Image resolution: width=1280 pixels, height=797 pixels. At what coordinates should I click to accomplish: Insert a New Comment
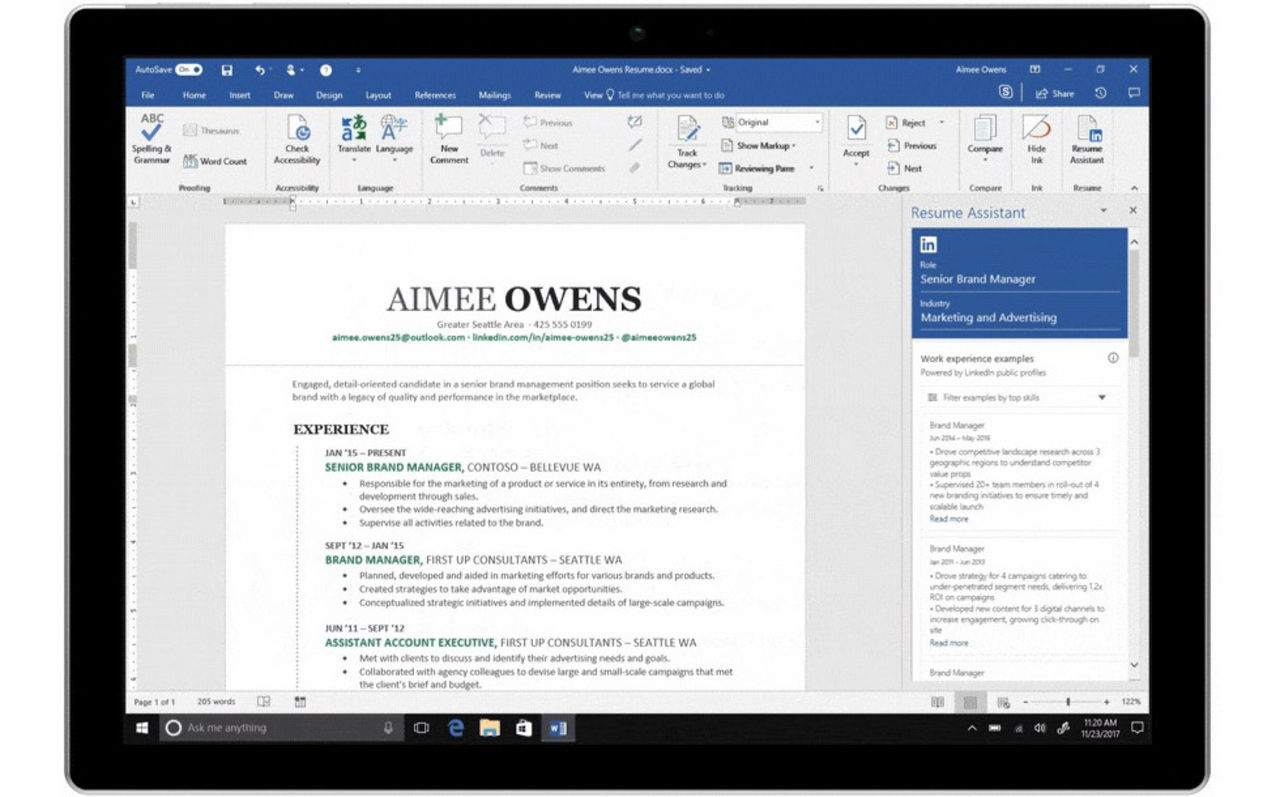point(448,140)
